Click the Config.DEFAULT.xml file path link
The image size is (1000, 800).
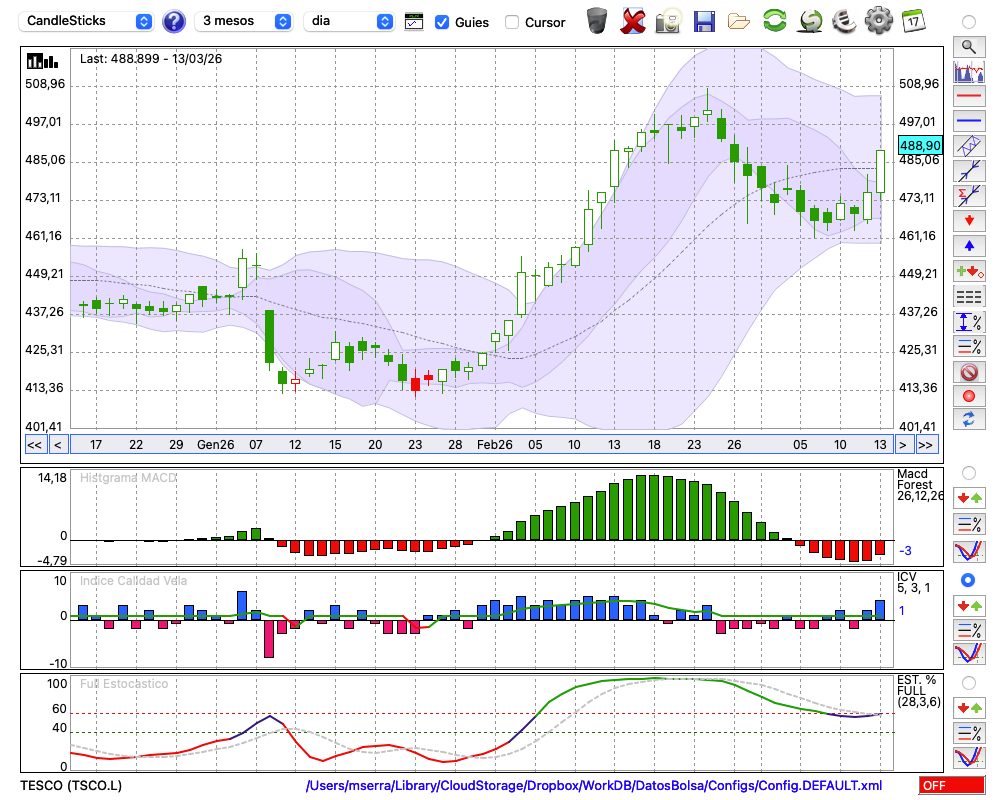(594, 786)
